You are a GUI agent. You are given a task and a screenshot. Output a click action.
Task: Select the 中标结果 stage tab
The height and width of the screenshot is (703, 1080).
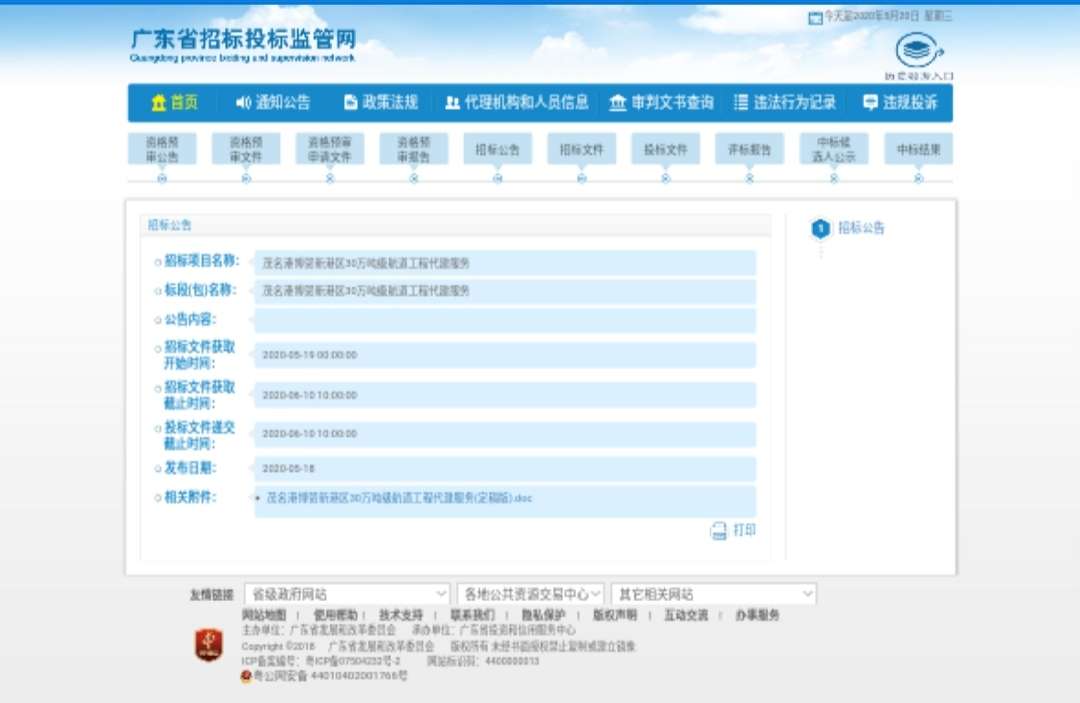point(918,150)
